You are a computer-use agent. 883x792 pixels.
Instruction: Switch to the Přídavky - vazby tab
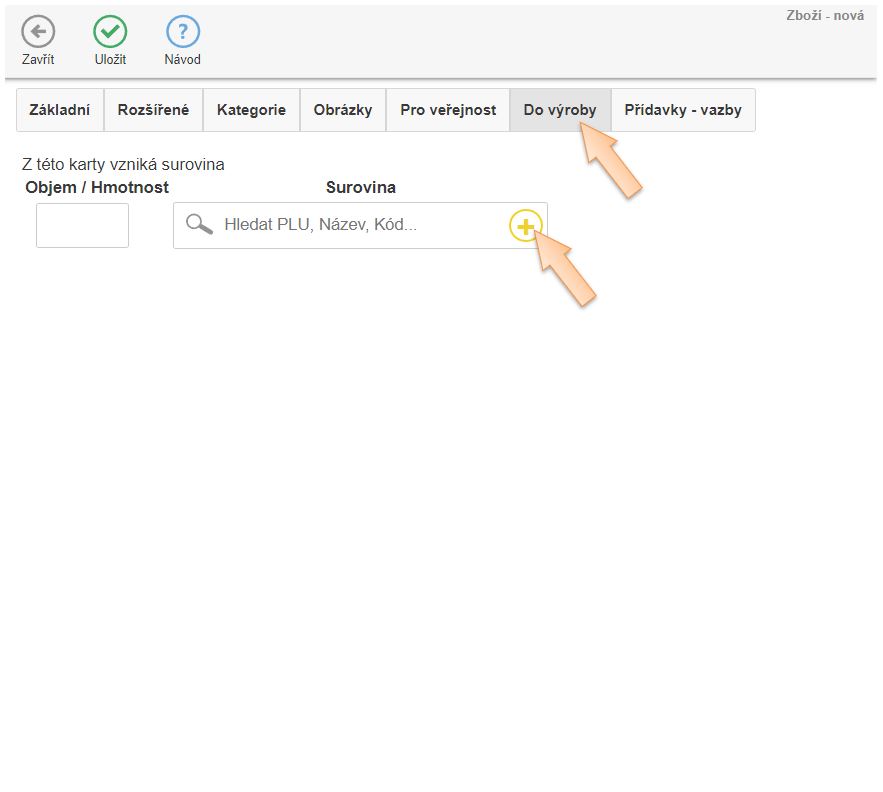click(682, 110)
